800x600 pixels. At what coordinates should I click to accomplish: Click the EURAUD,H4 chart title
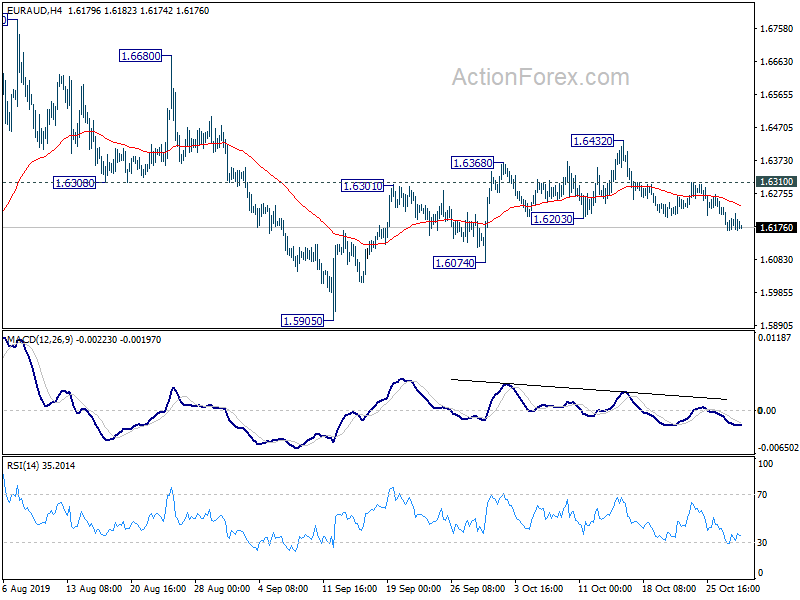point(34,11)
